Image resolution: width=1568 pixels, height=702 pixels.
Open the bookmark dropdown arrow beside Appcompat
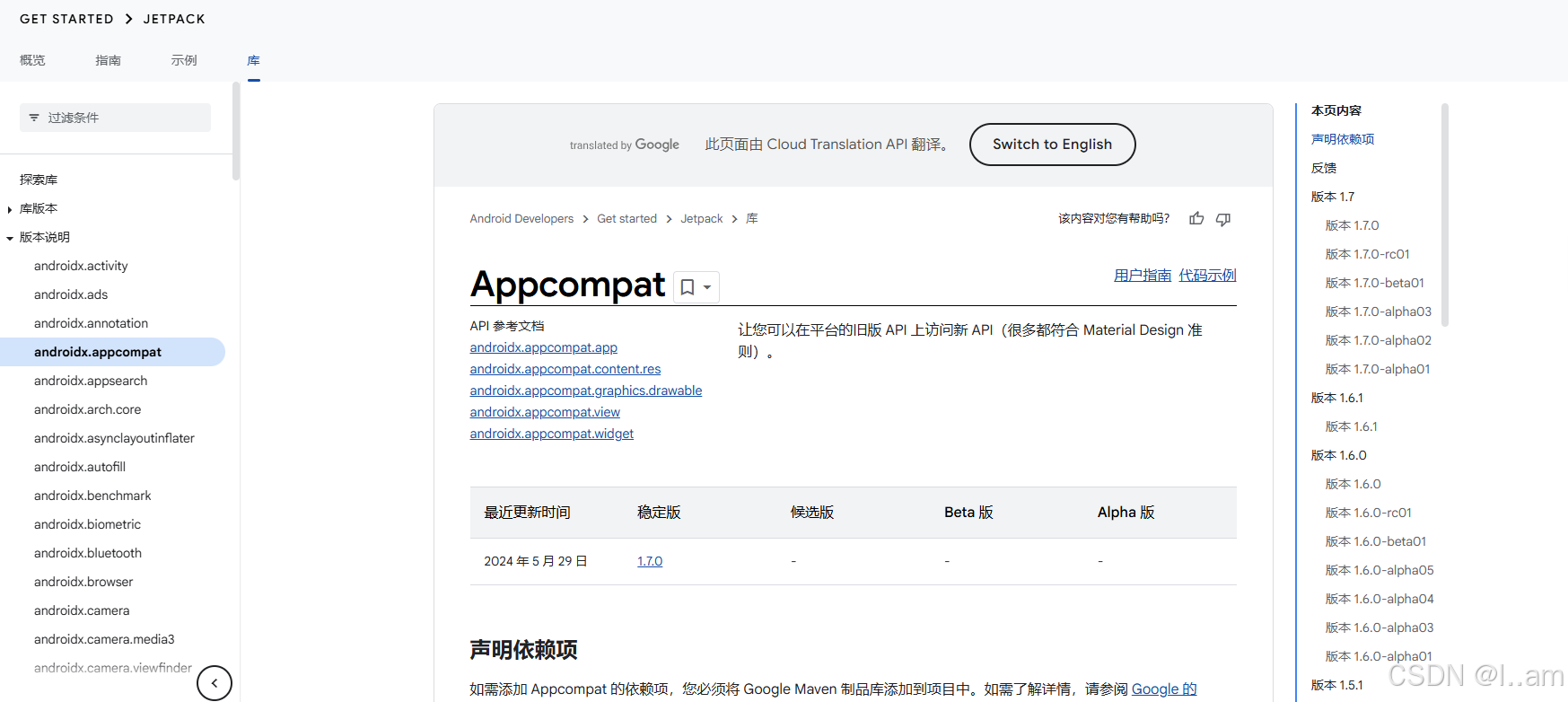pos(707,287)
